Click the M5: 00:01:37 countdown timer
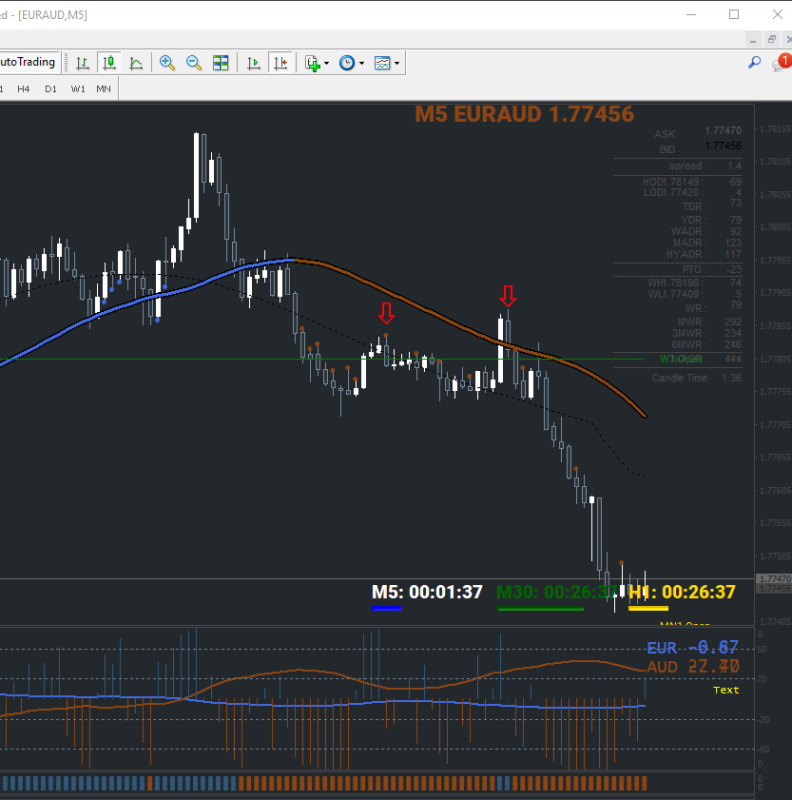The width and height of the screenshot is (792, 800). 427,592
